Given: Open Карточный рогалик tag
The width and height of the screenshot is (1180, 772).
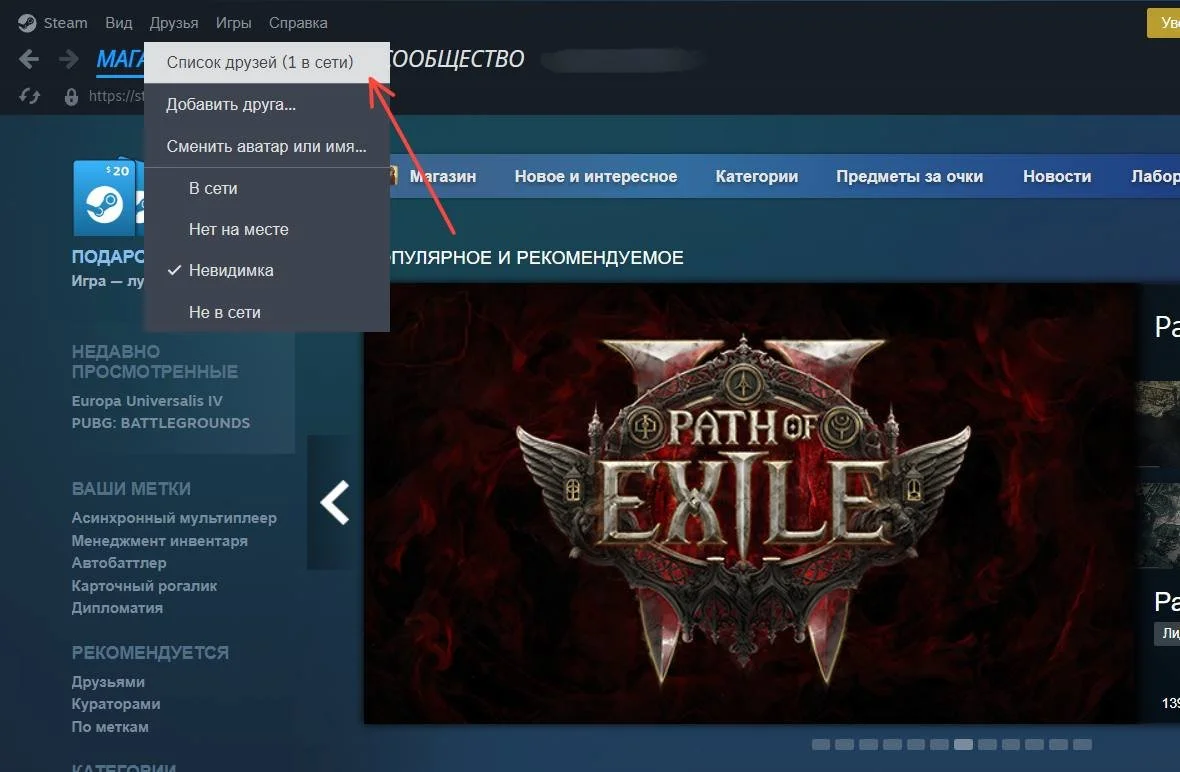Looking at the screenshot, I should coord(144,585).
